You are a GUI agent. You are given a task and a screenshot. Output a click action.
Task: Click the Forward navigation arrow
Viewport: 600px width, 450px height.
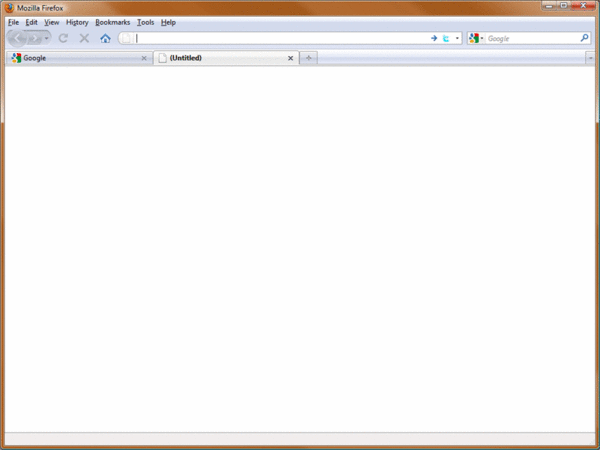pyautogui.click(x=35, y=38)
